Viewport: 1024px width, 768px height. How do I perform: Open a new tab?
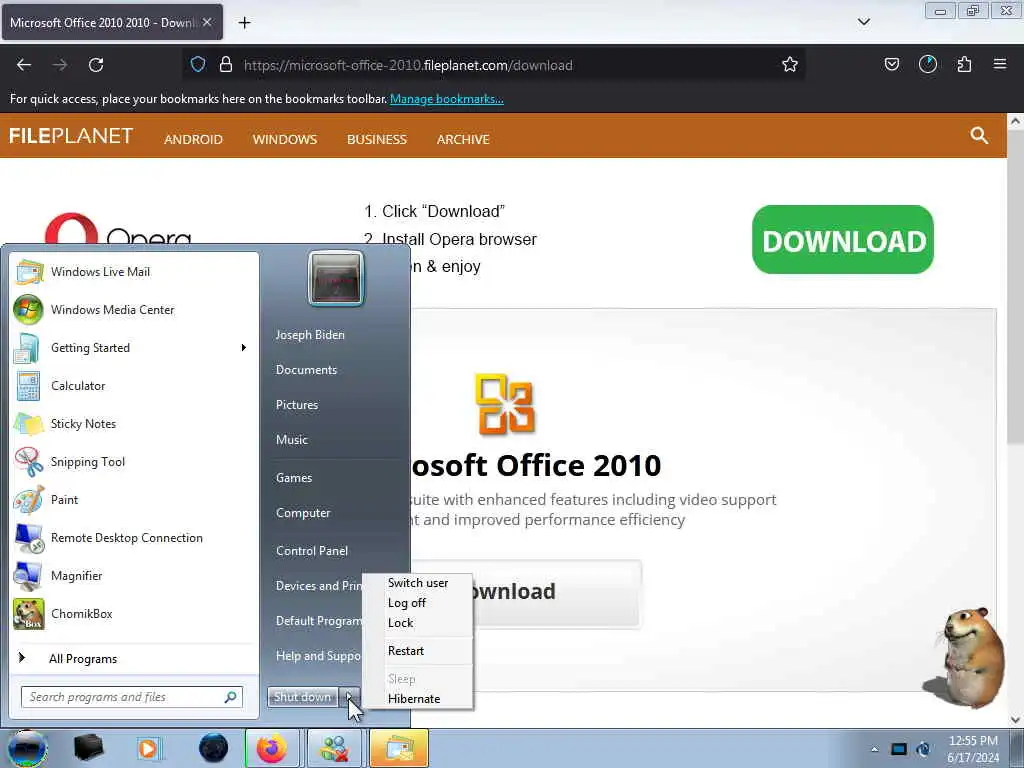click(x=244, y=23)
